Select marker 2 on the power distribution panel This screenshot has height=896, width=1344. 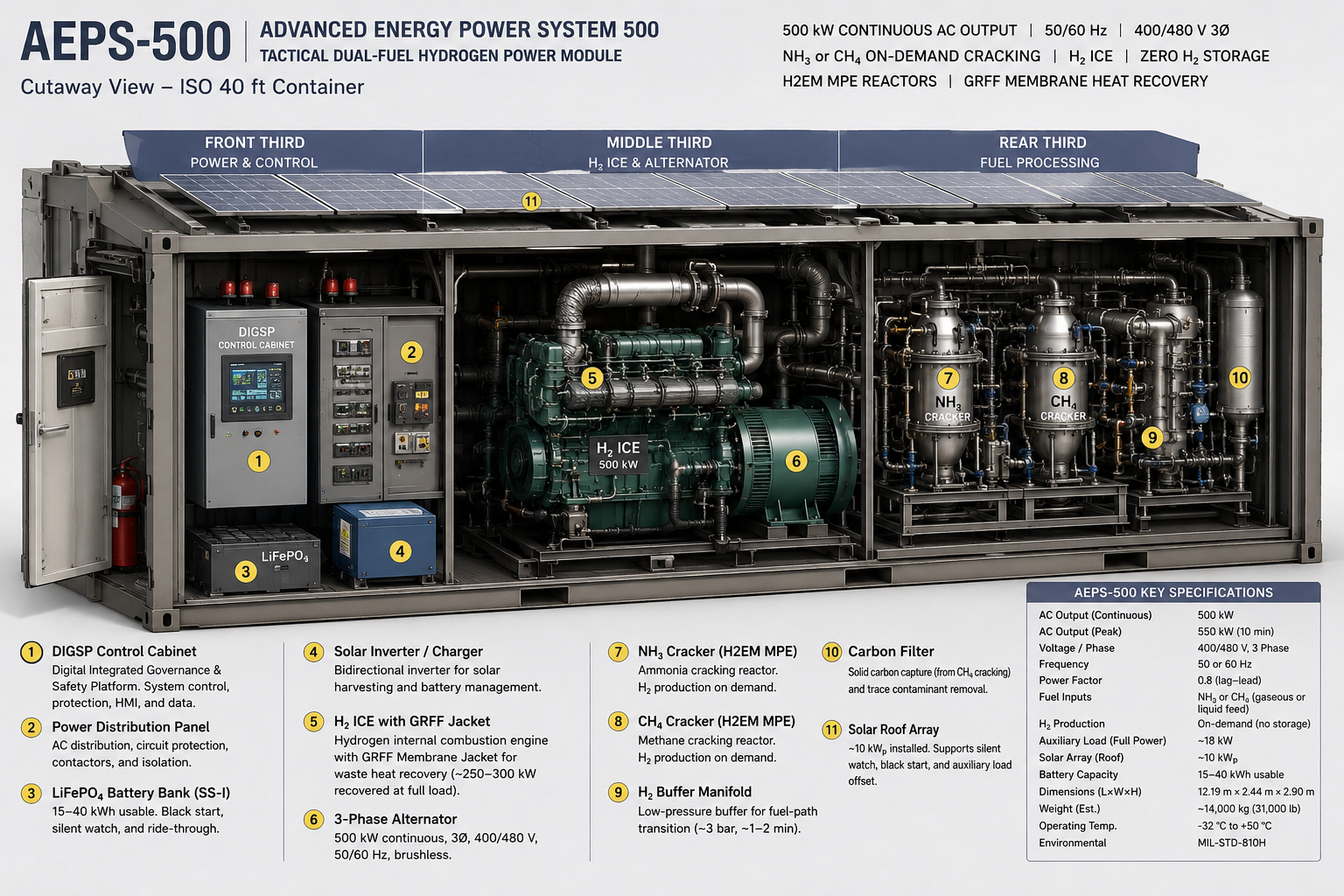click(411, 352)
